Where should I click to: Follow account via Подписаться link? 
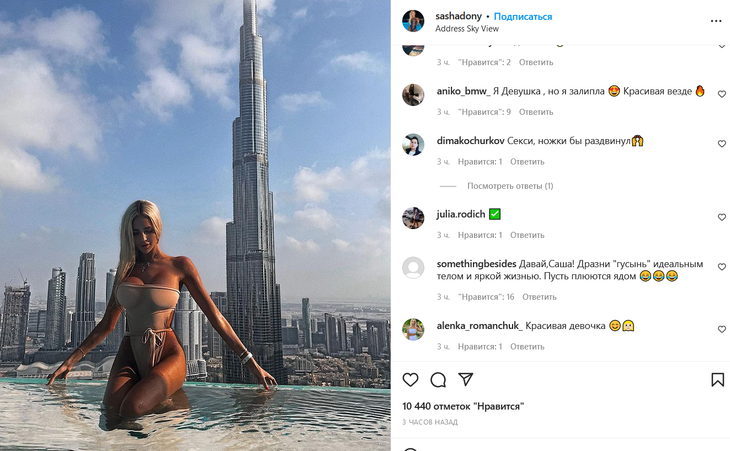point(523,17)
